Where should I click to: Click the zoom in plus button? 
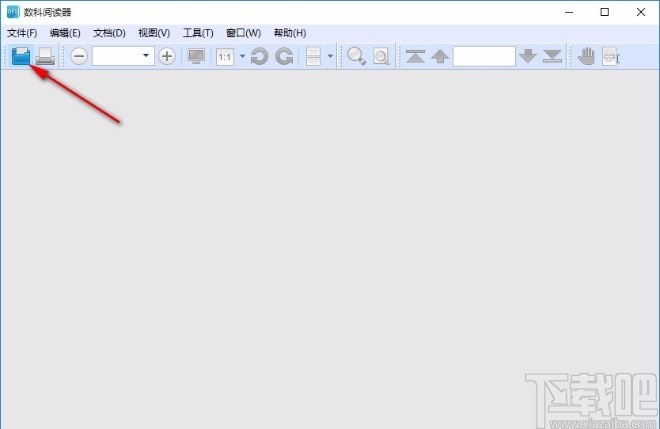pos(167,56)
